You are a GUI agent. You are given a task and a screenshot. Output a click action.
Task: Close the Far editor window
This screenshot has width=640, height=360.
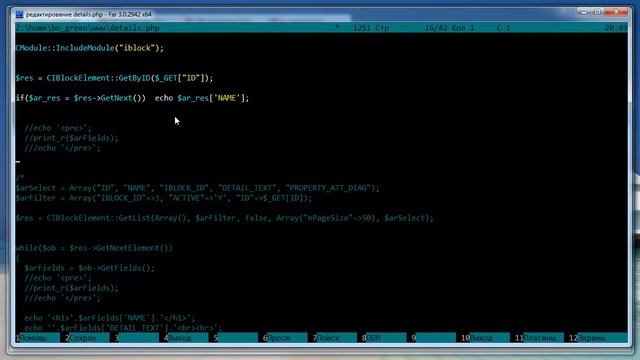616,12
